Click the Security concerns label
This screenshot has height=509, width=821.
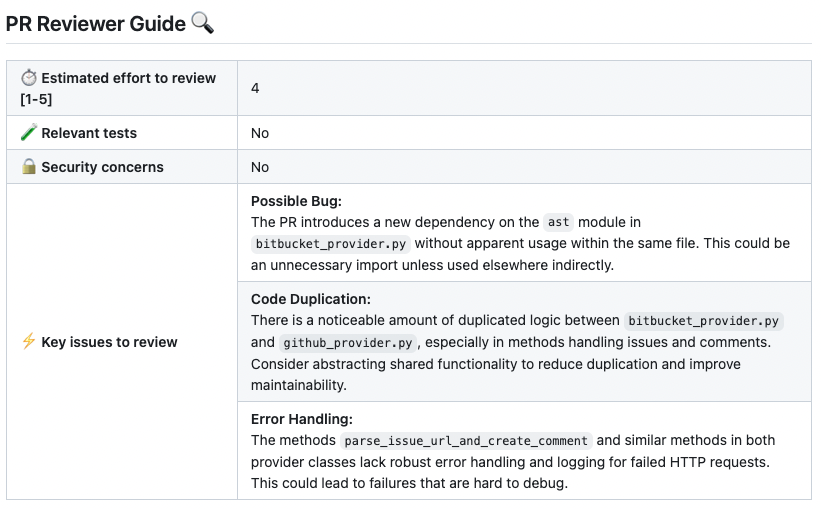pos(102,167)
